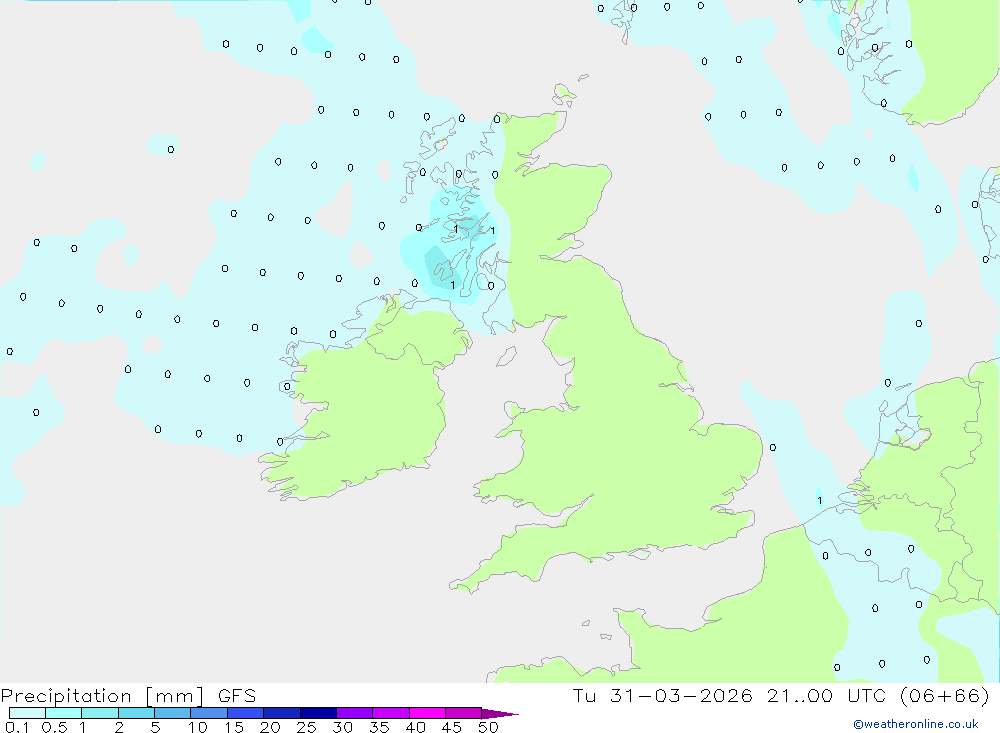
Task: Pick the 2–5 mm legend swatch
Action: [x=136, y=713]
